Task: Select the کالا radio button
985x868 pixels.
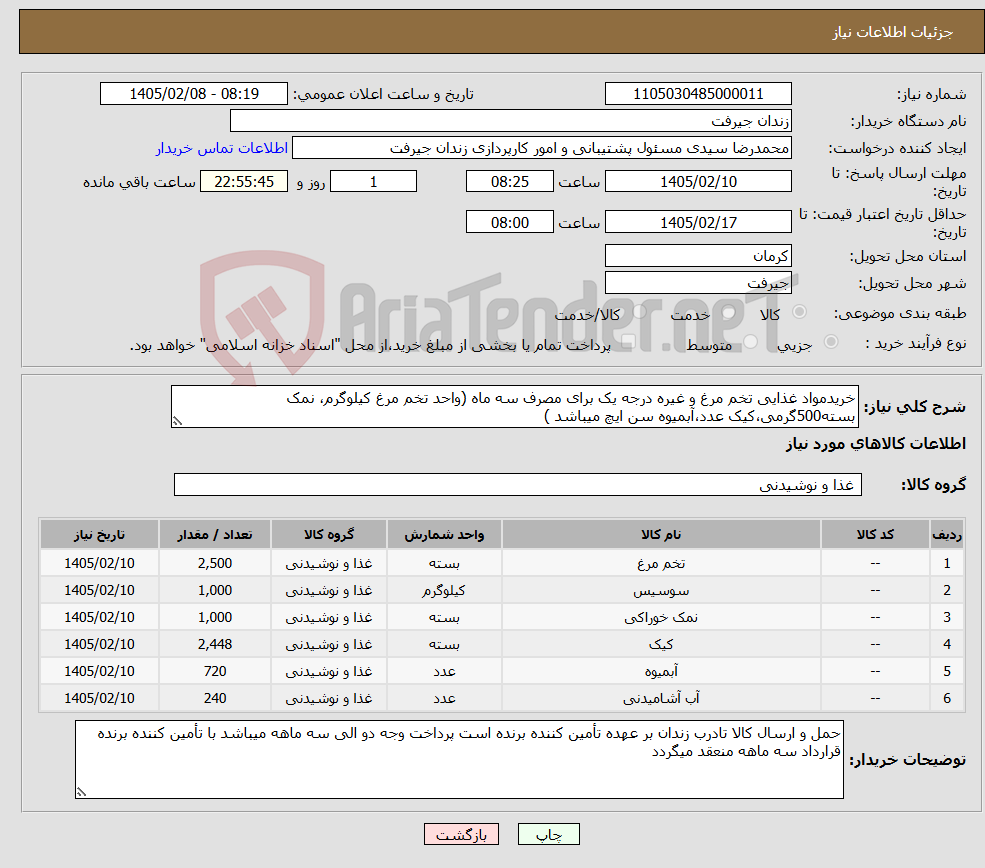Action: (800, 312)
